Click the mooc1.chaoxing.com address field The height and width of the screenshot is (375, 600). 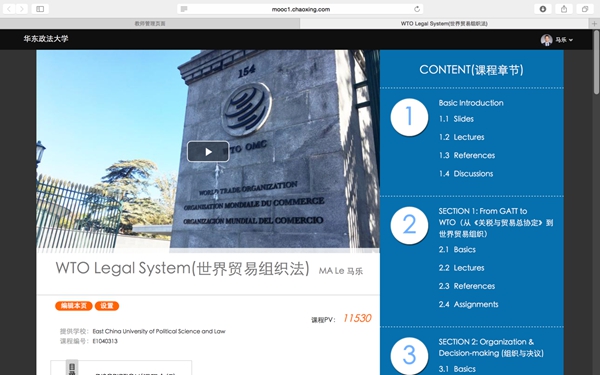[x=300, y=9]
